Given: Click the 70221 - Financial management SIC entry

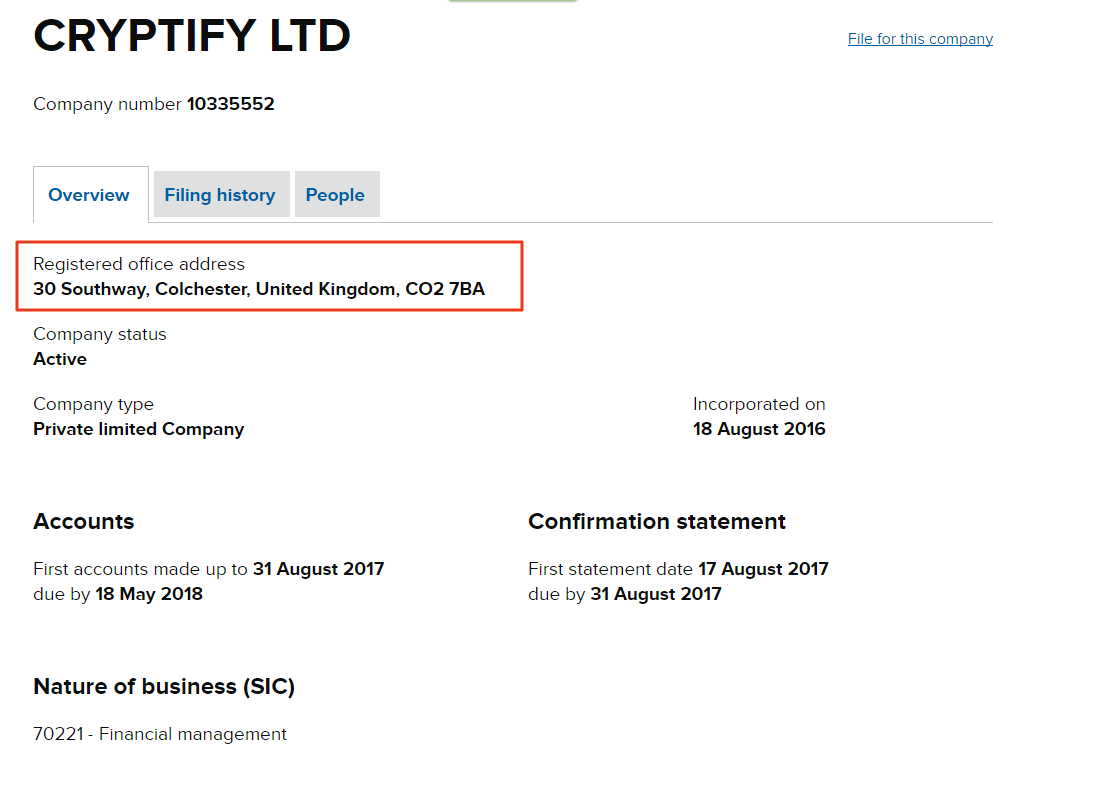Looking at the screenshot, I should 160,734.
